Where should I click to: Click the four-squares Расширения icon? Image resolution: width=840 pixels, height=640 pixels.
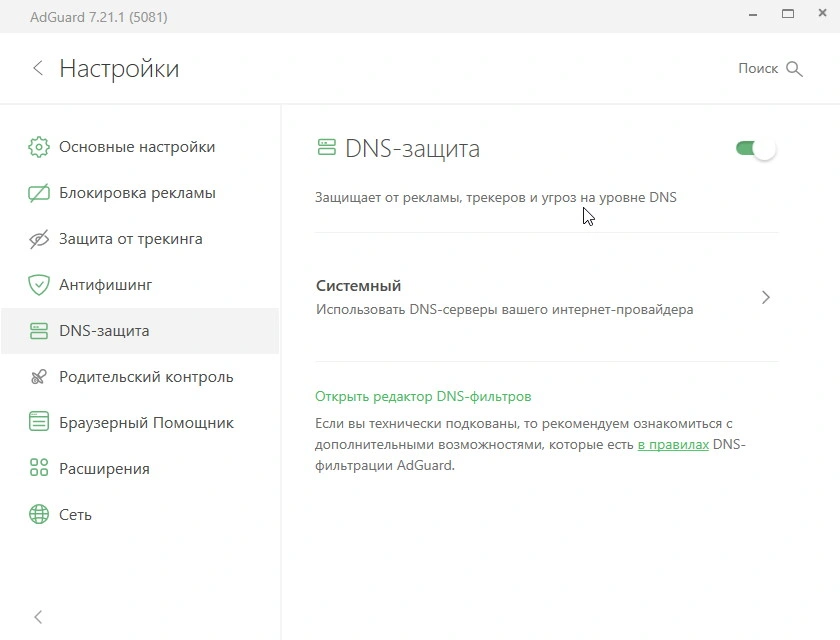click(x=39, y=469)
